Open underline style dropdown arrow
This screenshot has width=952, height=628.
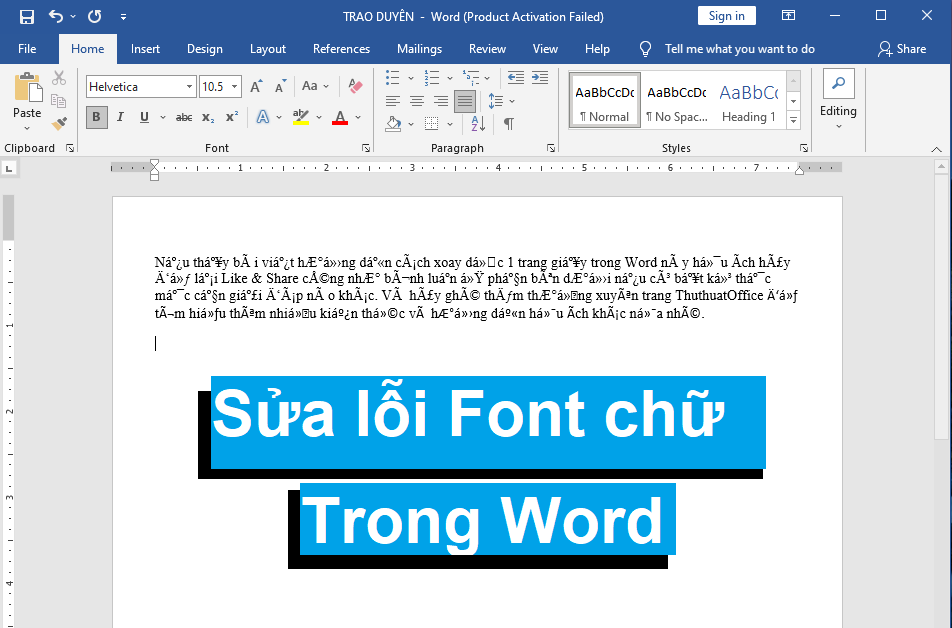tap(163, 117)
